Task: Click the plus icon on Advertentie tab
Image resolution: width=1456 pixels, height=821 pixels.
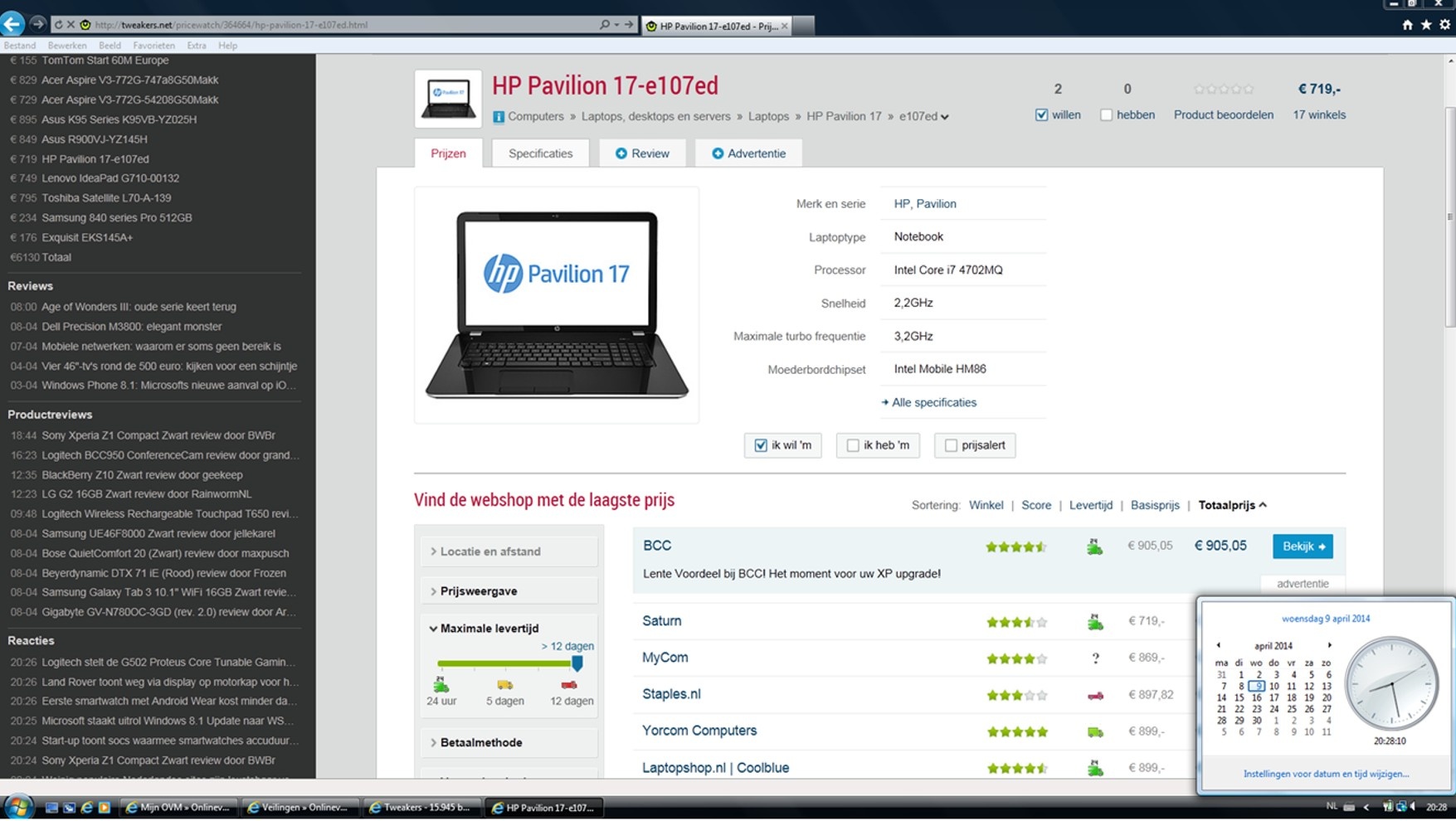Action: click(718, 153)
